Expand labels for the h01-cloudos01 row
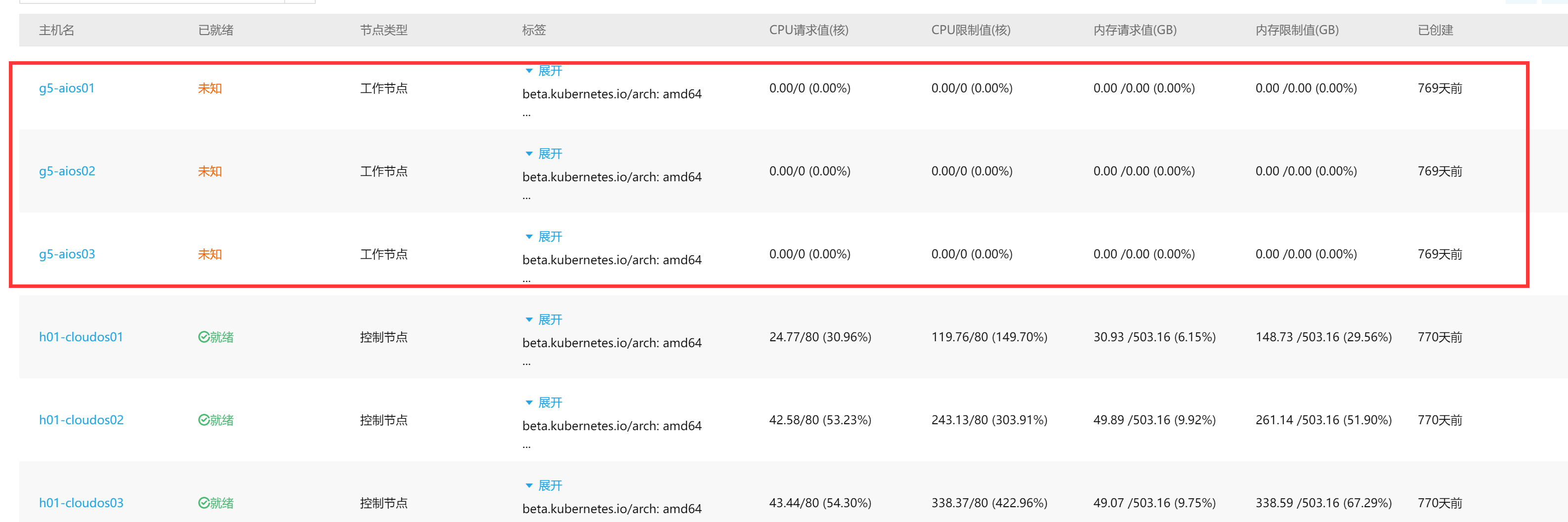The image size is (1568, 522). click(544, 320)
